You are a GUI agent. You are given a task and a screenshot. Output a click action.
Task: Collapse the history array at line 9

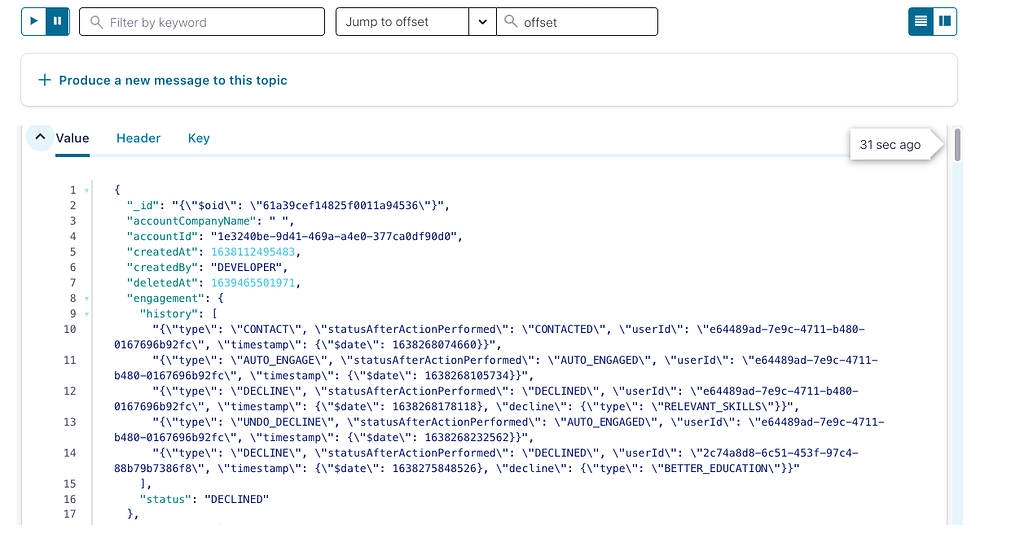87,314
